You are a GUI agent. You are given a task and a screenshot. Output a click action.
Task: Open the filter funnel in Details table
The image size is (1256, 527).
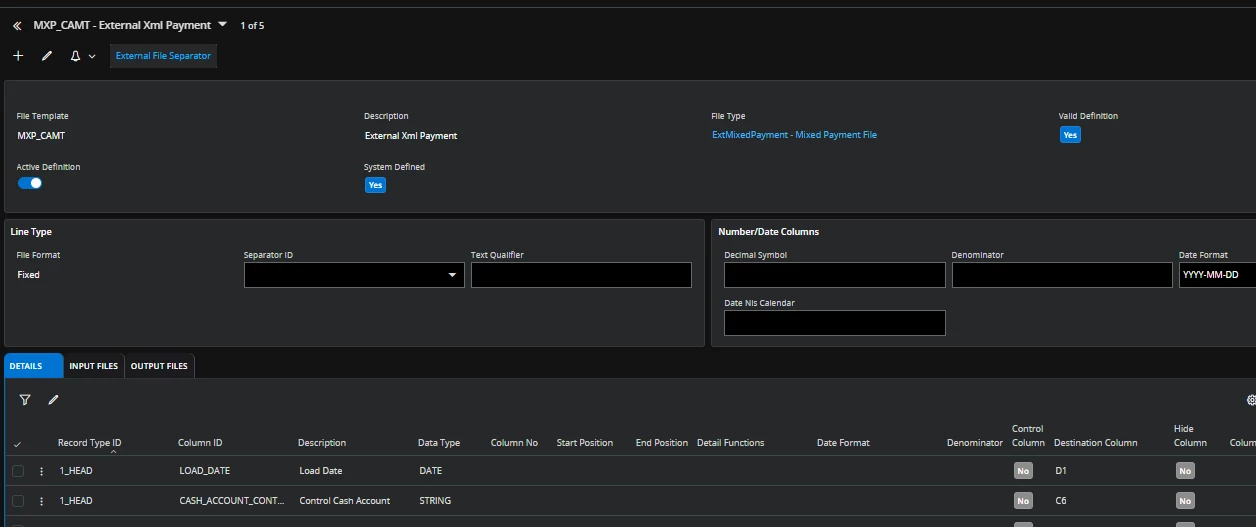point(25,400)
